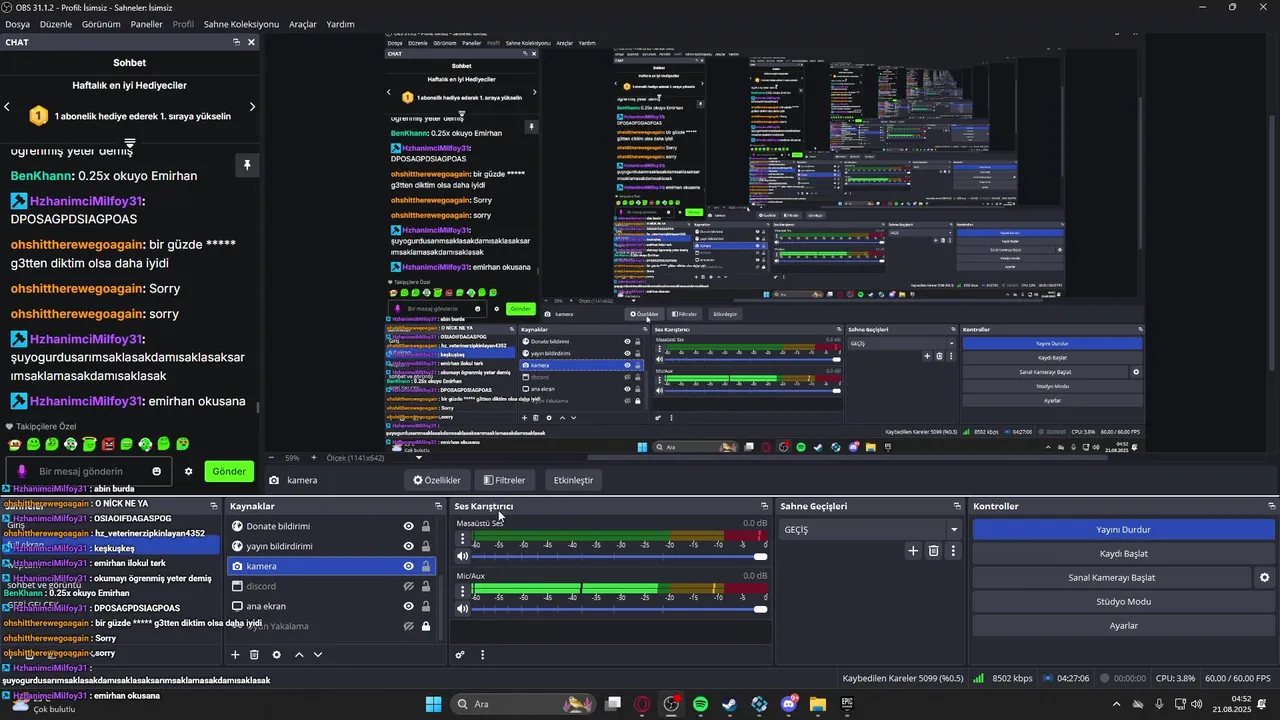Screen dimensions: 1280x720
Task: Go to previous gift leaderboard entry
Action: (x=7, y=106)
